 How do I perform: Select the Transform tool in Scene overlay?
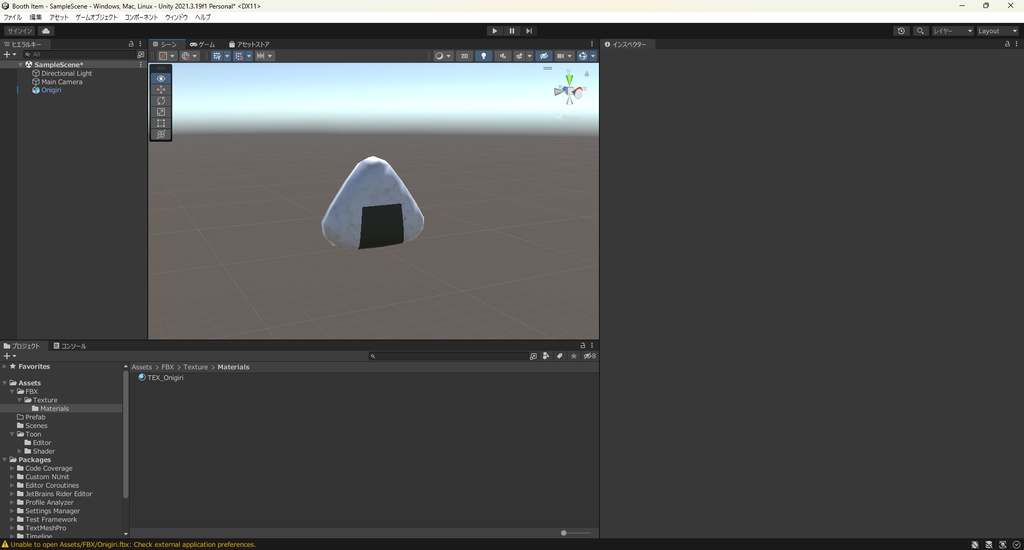coord(161,134)
